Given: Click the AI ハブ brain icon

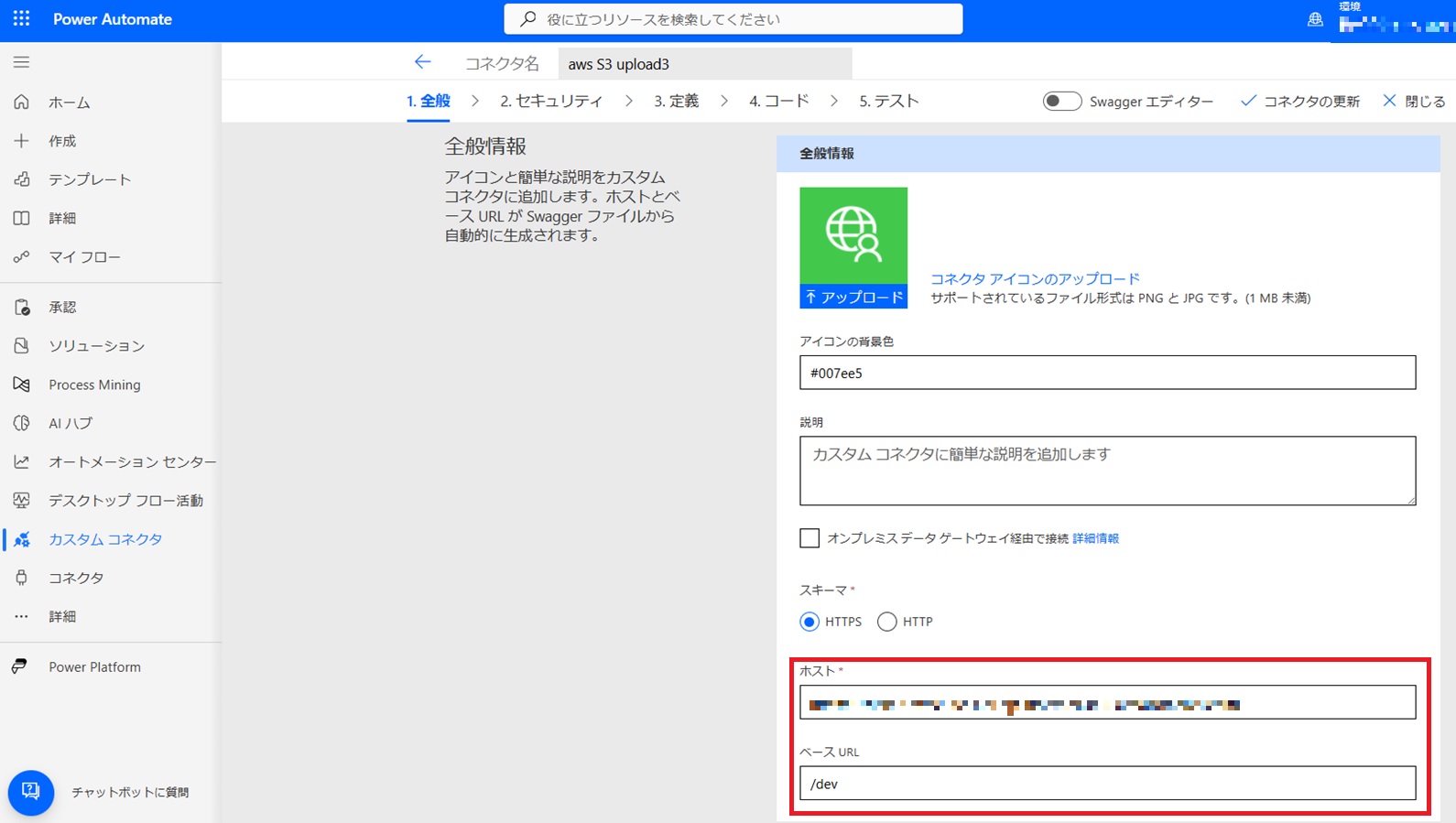Looking at the screenshot, I should [x=21, y=423].
